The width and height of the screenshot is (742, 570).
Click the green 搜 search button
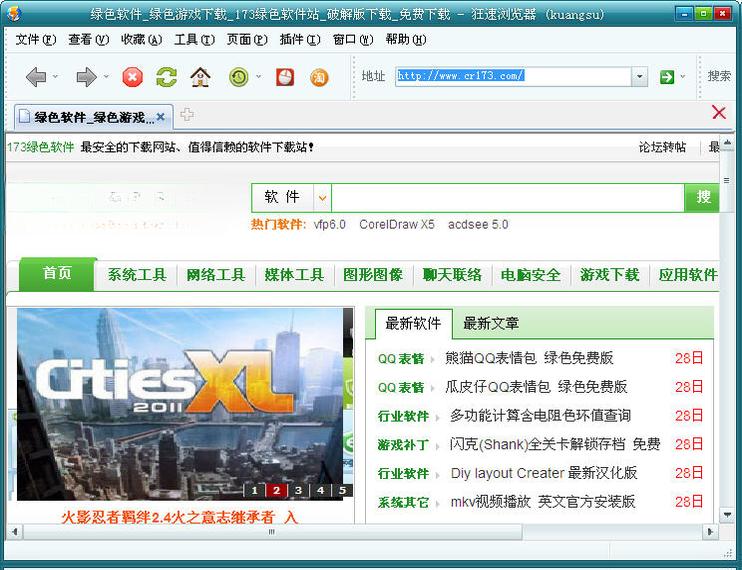point(702,197)
